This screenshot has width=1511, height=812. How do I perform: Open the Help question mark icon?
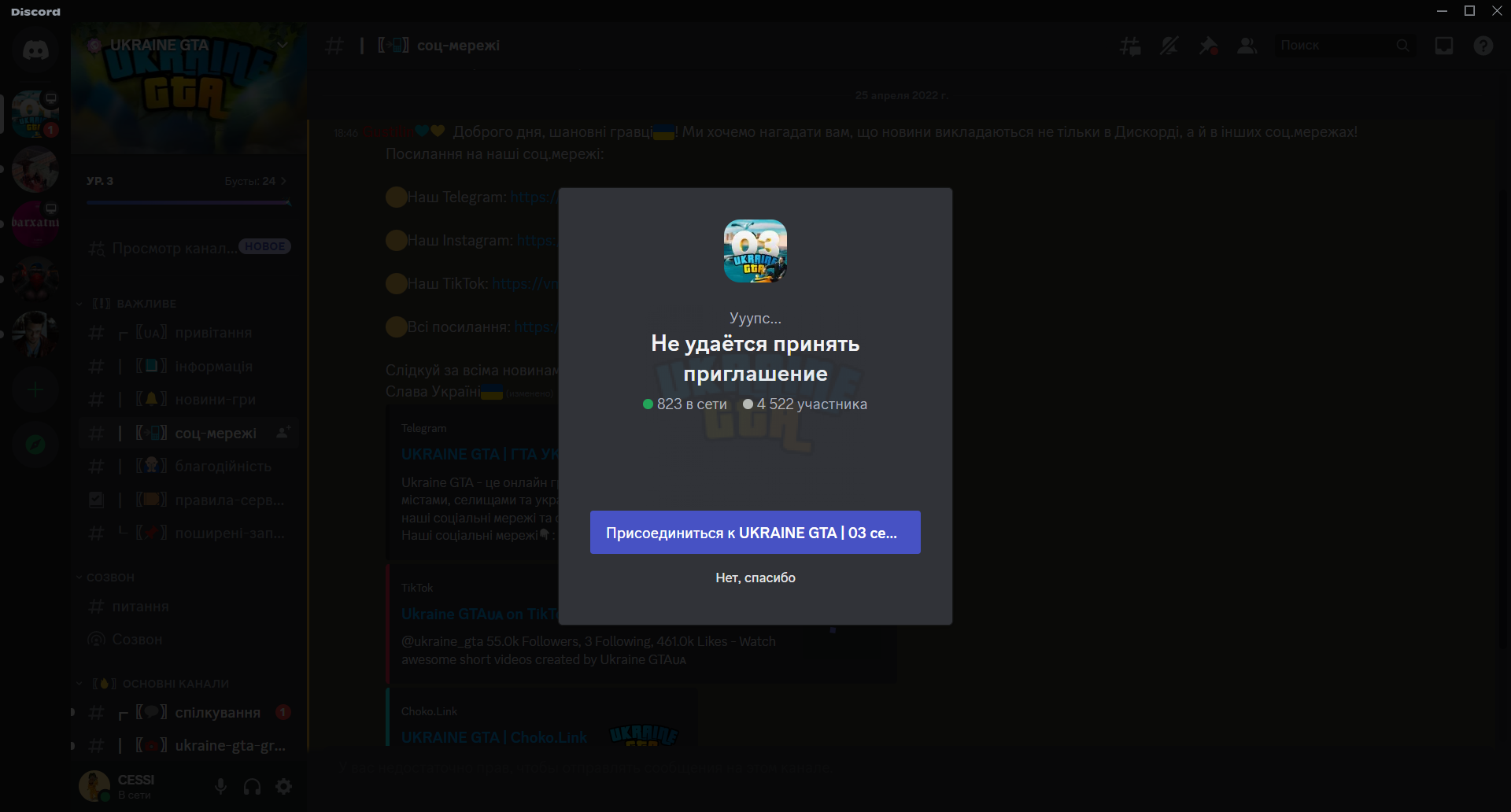pos(1483,46)
